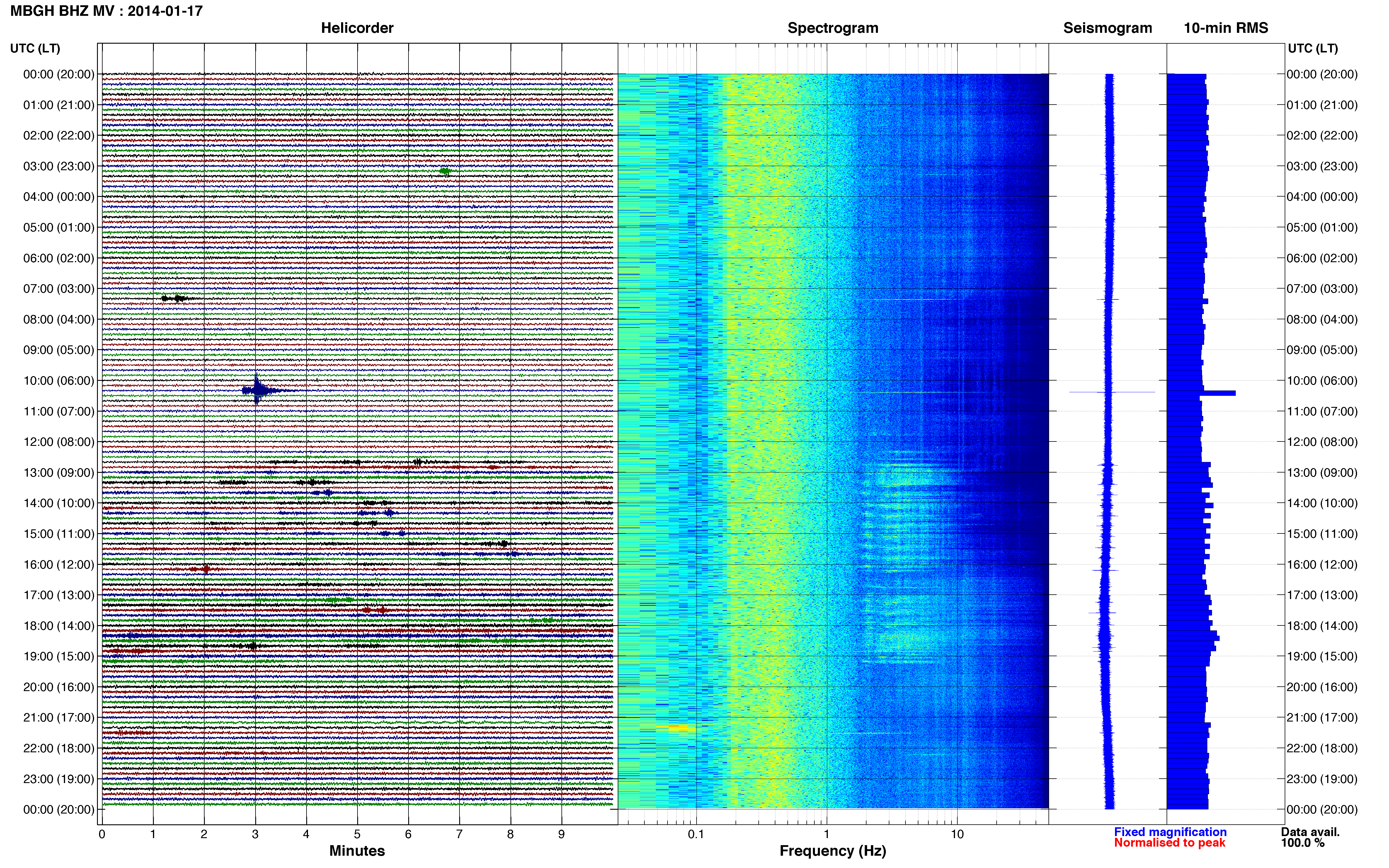Click '05:00 (01:00)' on the helicorder time axis
The image size is (1389, 868).
coord(59,227)
